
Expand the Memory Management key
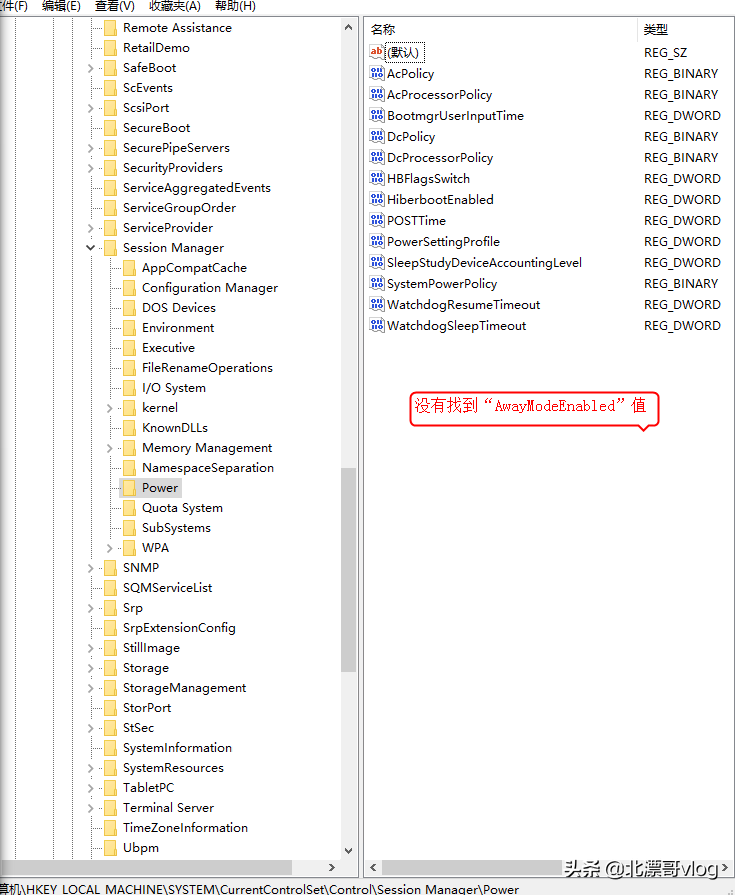(x=110, y=448)
